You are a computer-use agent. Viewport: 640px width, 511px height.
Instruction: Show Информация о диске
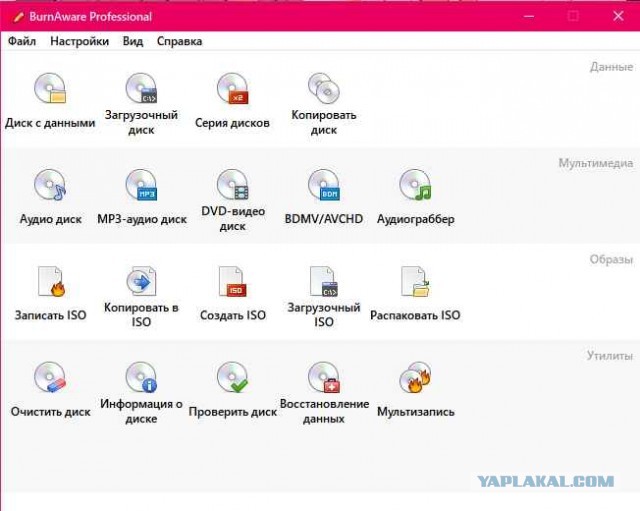click(141, 393)
